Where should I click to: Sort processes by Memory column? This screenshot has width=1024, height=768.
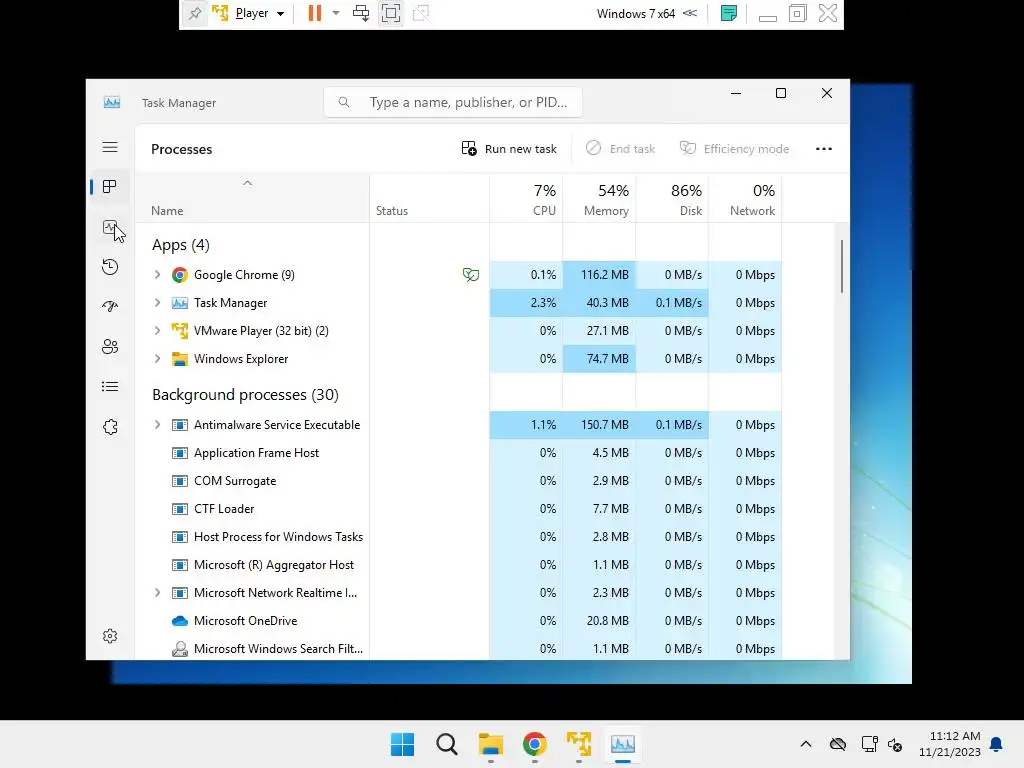tap(600, 200)
